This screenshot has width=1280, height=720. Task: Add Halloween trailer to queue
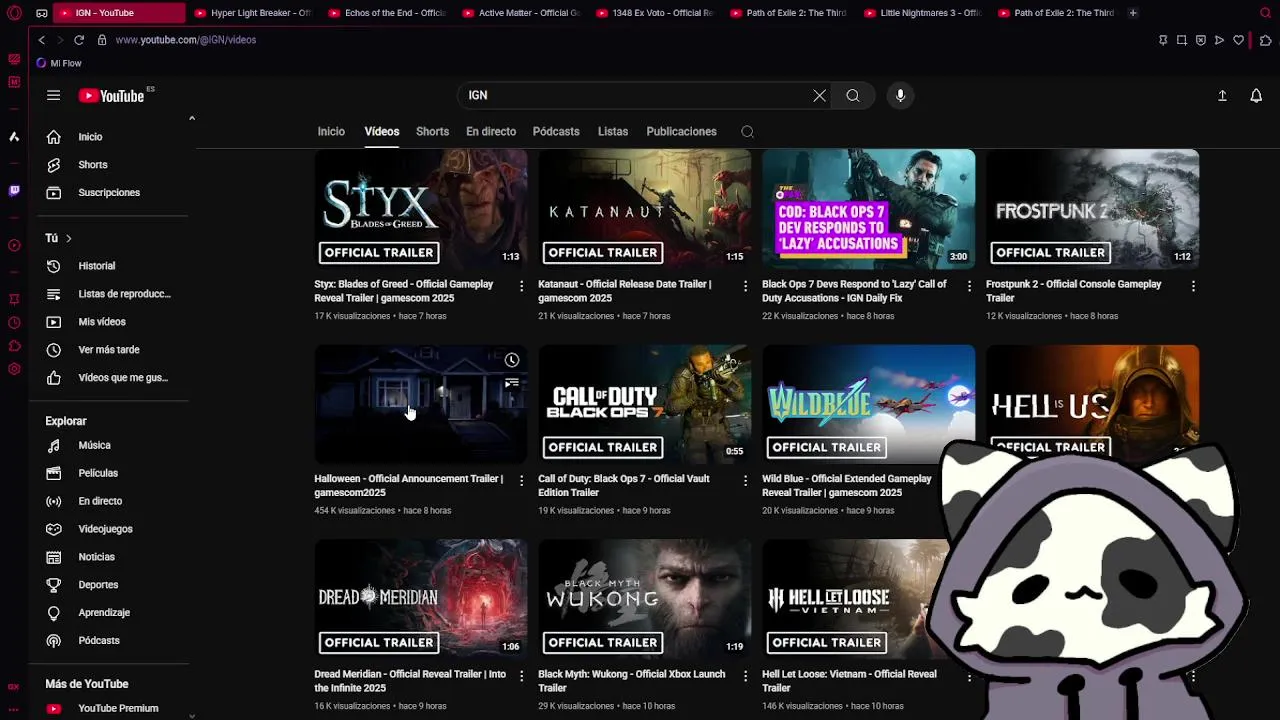click(512, 383)
